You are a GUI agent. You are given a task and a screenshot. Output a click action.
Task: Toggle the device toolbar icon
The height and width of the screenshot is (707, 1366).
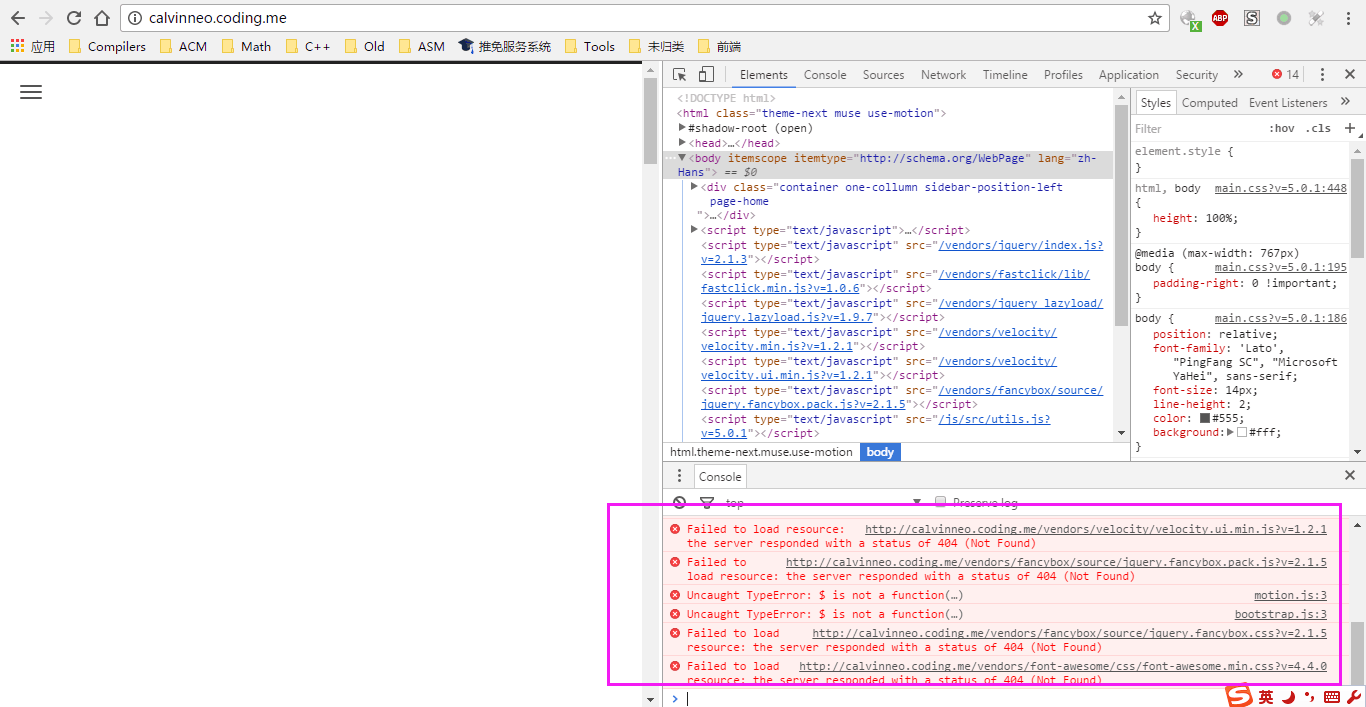[x=706, y=75]
